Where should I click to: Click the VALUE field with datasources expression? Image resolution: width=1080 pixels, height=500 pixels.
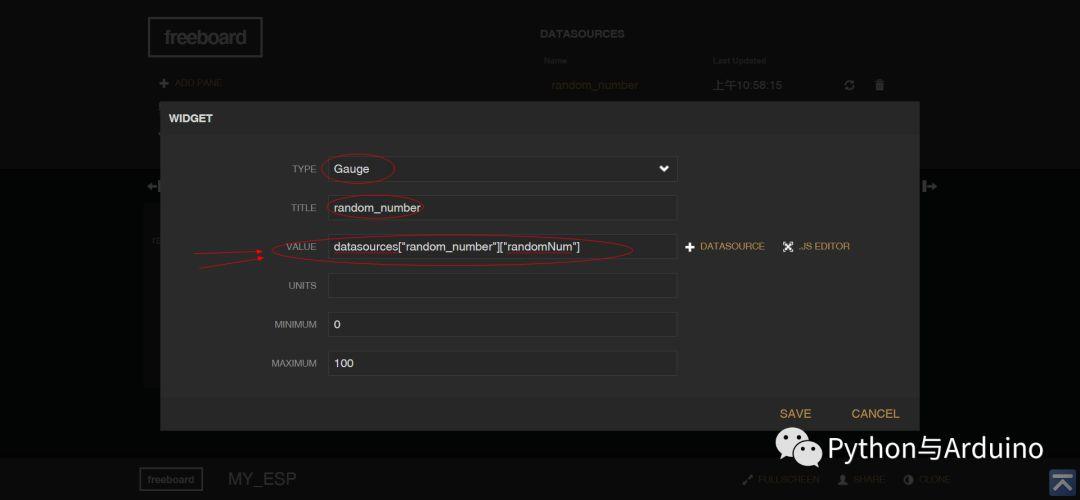(x=502, y=247)
